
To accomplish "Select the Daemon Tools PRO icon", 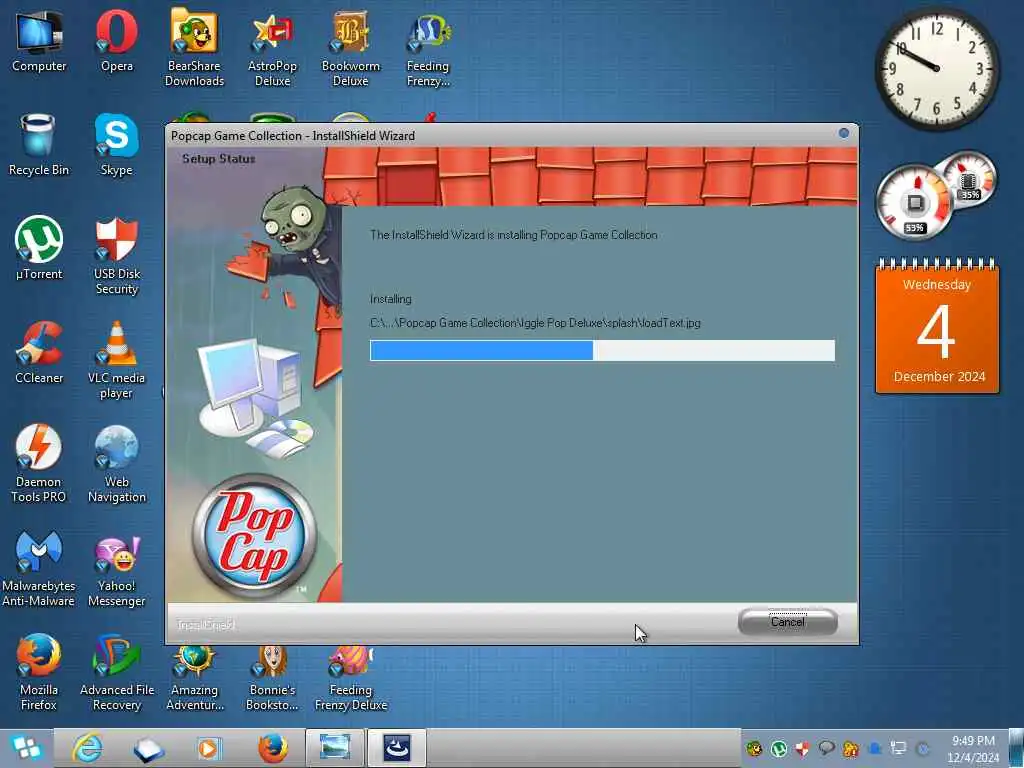I will coord(39,464).
